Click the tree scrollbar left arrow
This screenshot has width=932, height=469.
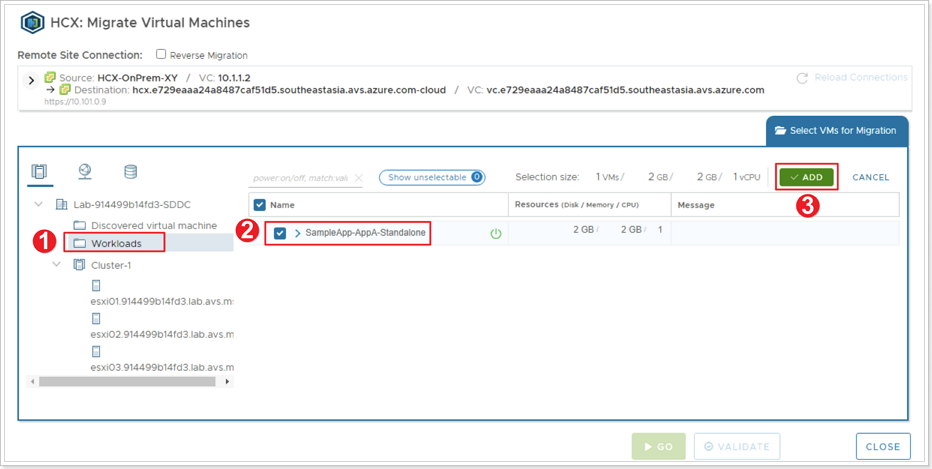[33, 382]
